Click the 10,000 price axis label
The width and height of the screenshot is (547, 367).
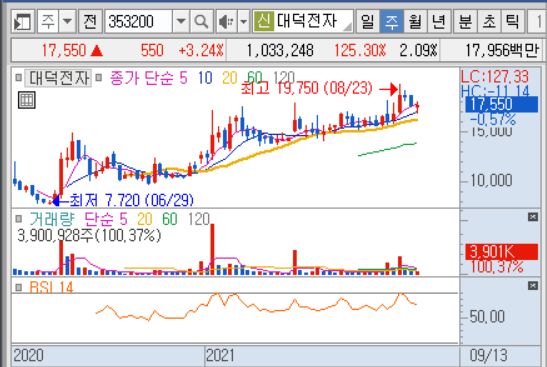pyautogui.click(x=491, y=181)
